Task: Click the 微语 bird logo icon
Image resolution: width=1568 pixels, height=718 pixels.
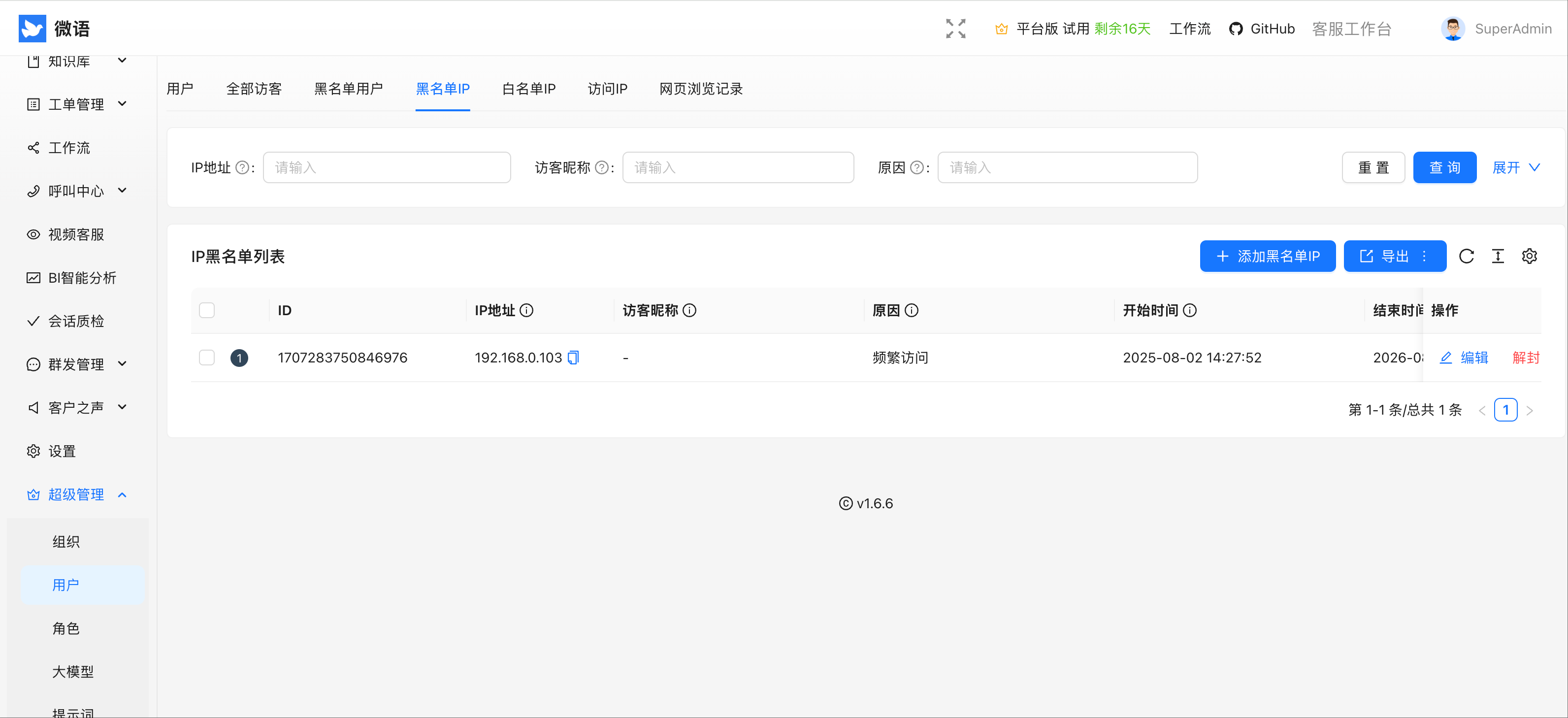Action: [33, 29]
